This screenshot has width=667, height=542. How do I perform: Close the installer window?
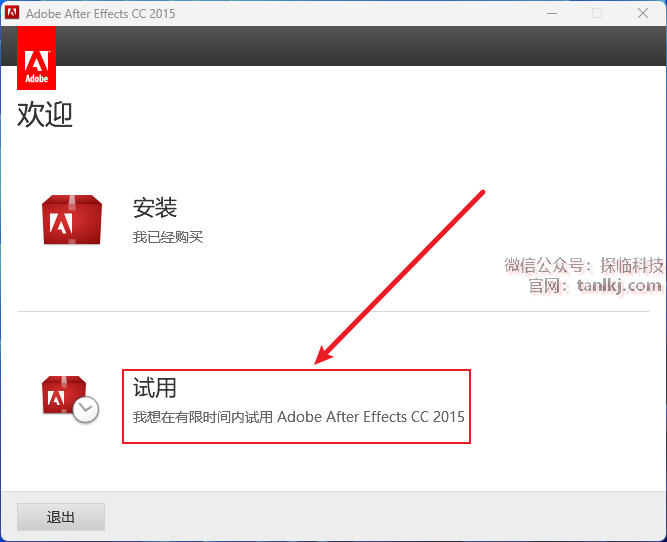pyautogui.click(x=643, y=13)
